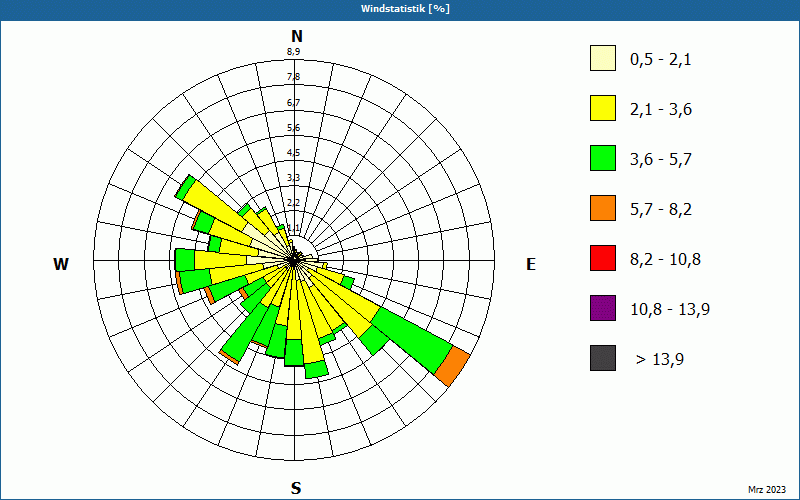
Task: Click the legend label "> 13,9"
Action: [660, 360]
